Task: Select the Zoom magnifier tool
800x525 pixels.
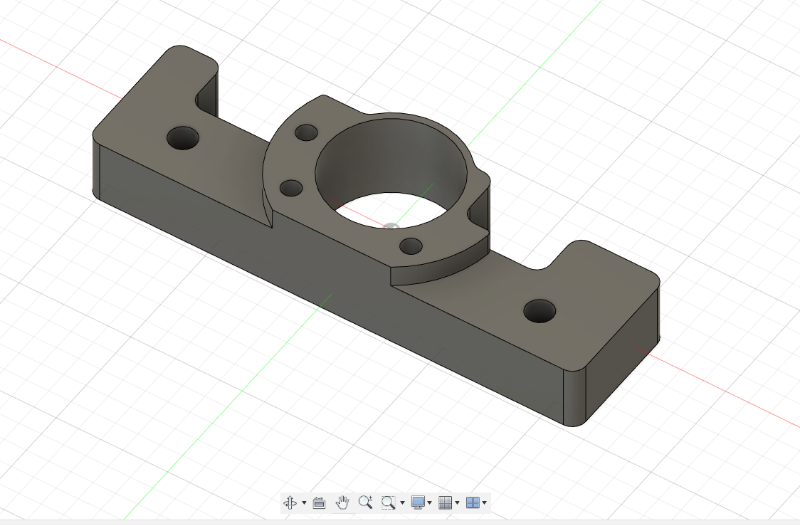Action: (x=365, y=502)
